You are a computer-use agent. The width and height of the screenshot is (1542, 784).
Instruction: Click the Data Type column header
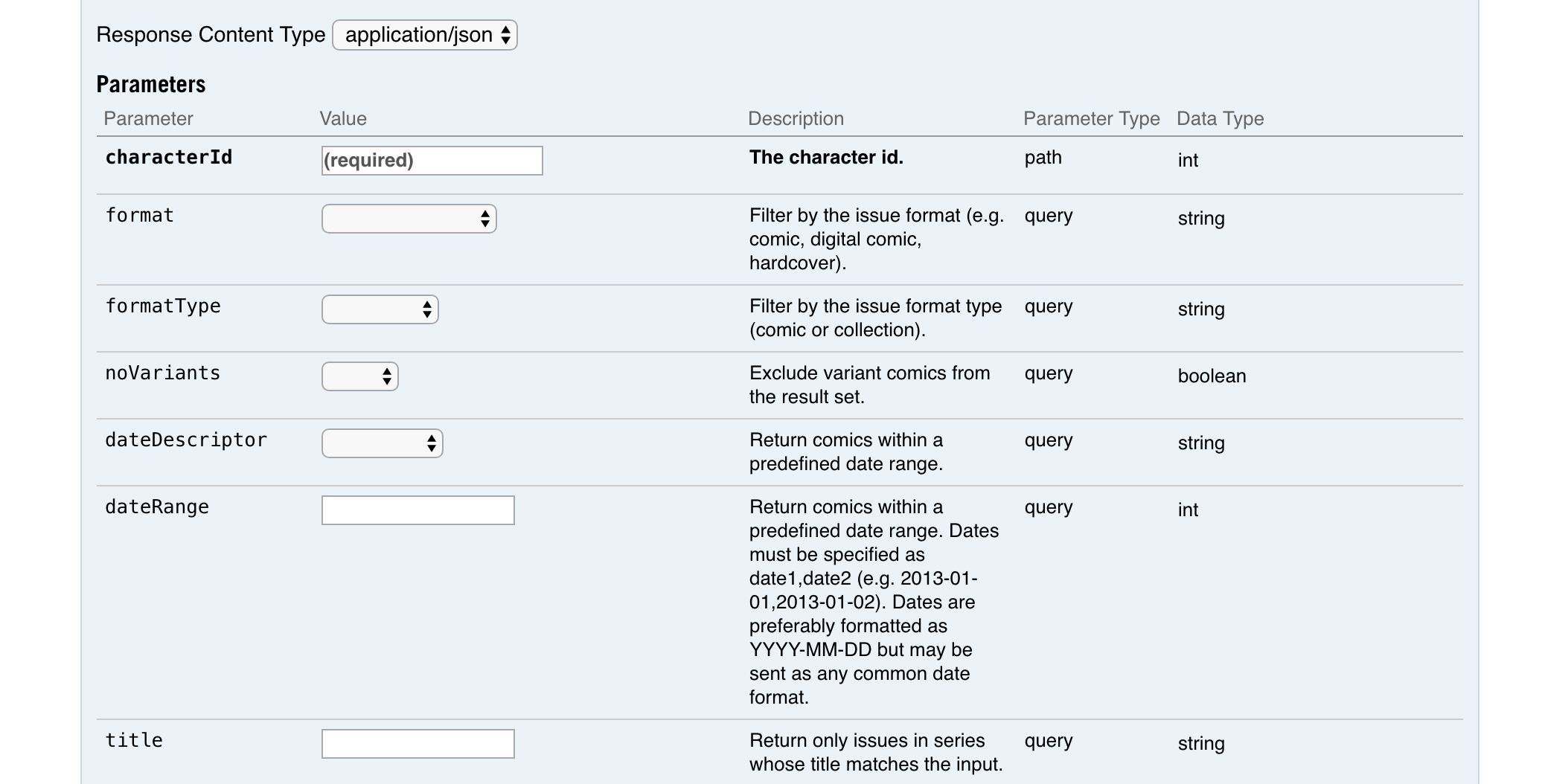1220,119
